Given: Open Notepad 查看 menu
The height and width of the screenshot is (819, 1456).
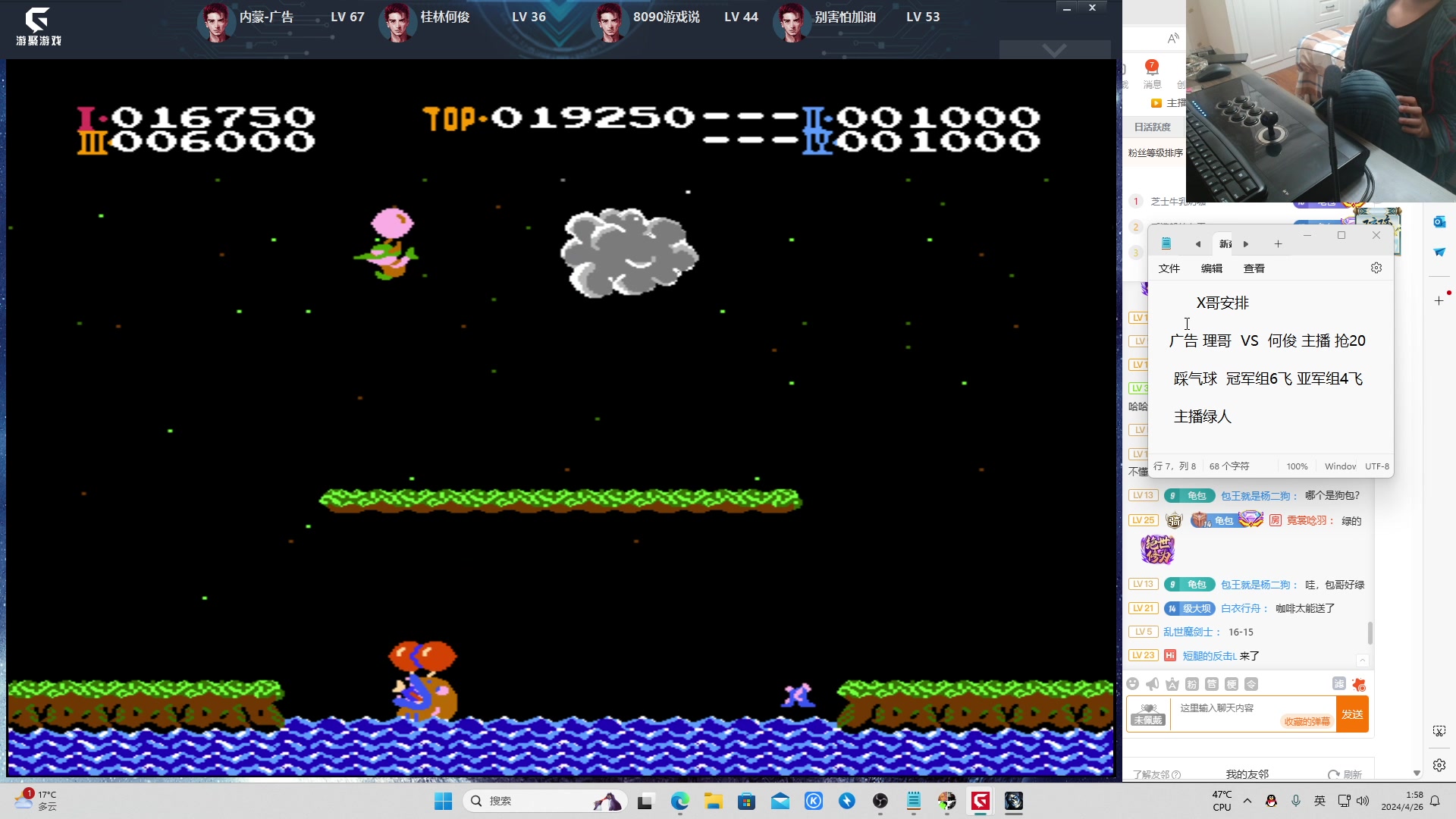Looking at the screenshot, I should tap(1254, 268).
